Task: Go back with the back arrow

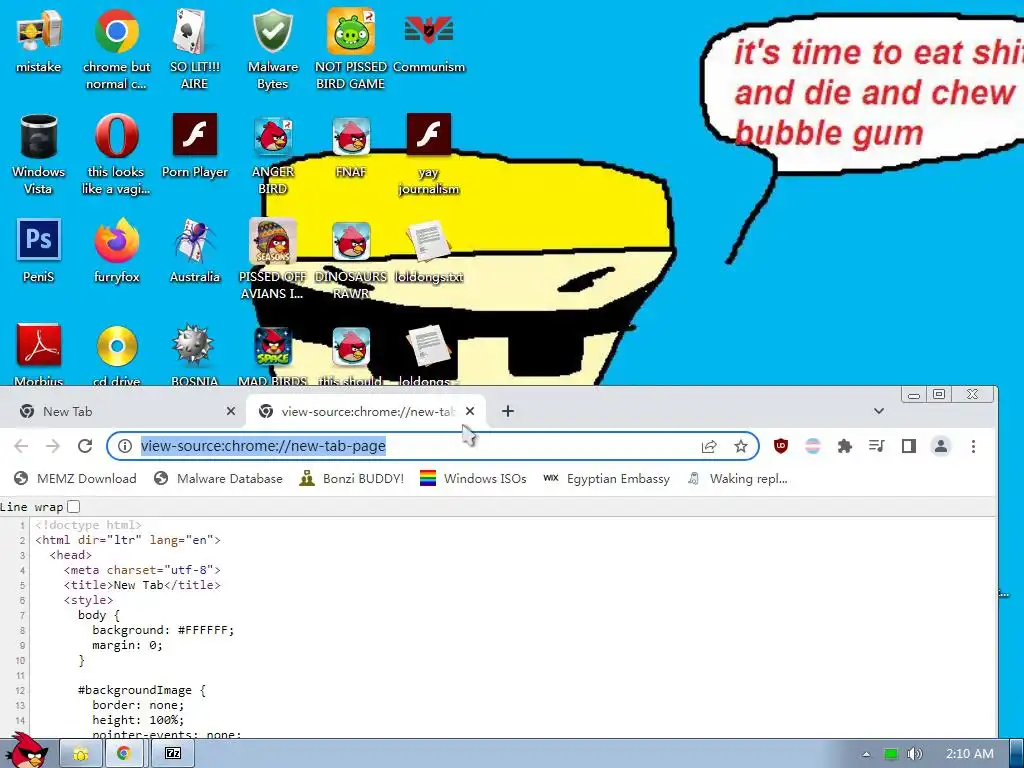Action: coord(21,446)
